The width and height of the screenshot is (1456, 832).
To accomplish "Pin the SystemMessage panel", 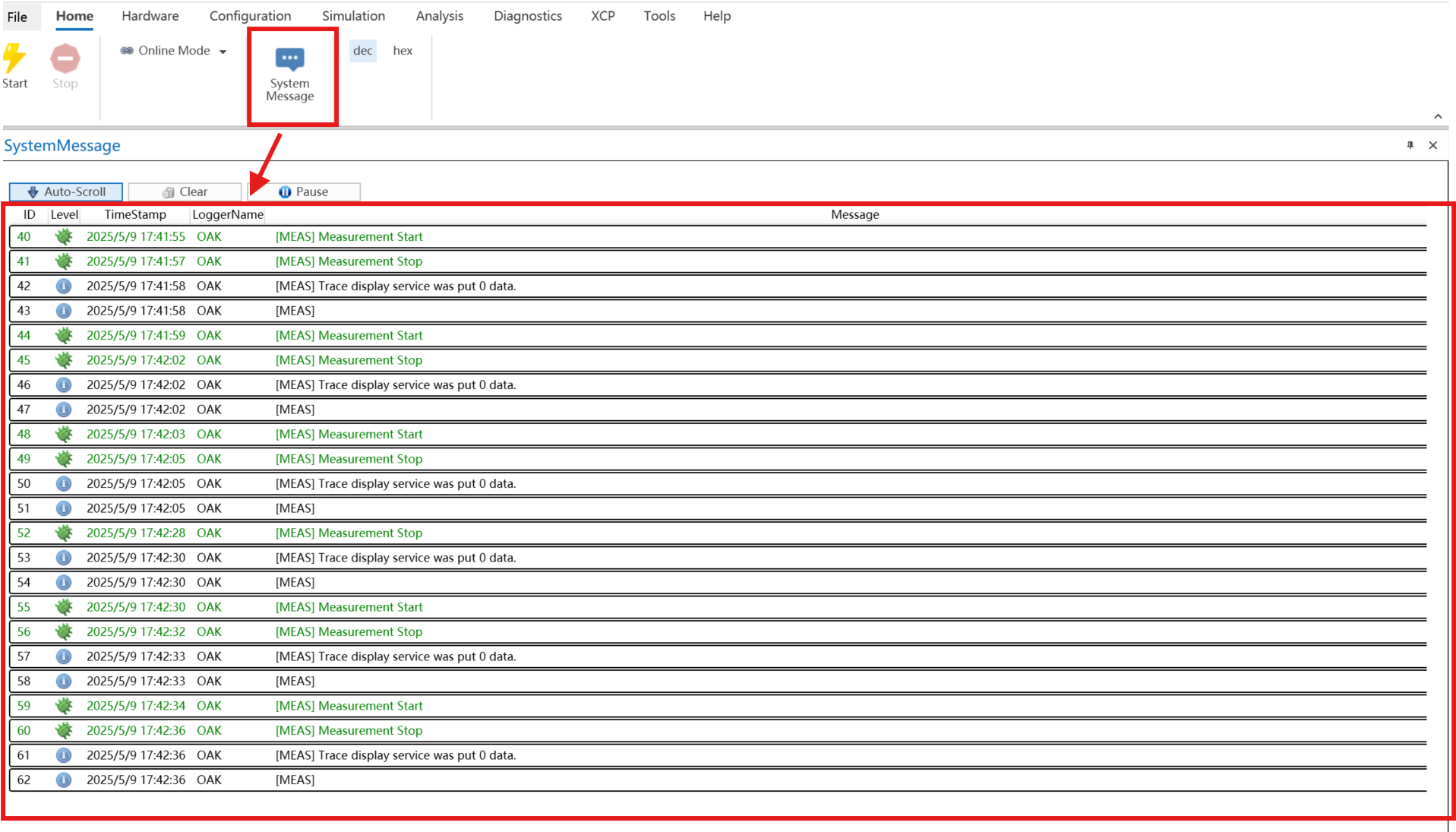I will [x=1410, y=145].
